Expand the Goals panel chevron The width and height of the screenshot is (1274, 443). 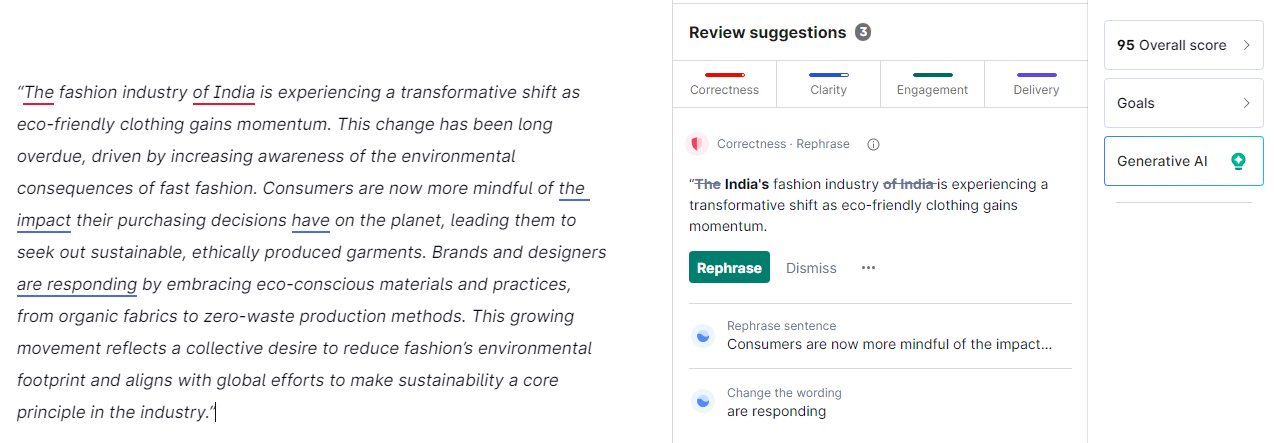pos(1247,103)
